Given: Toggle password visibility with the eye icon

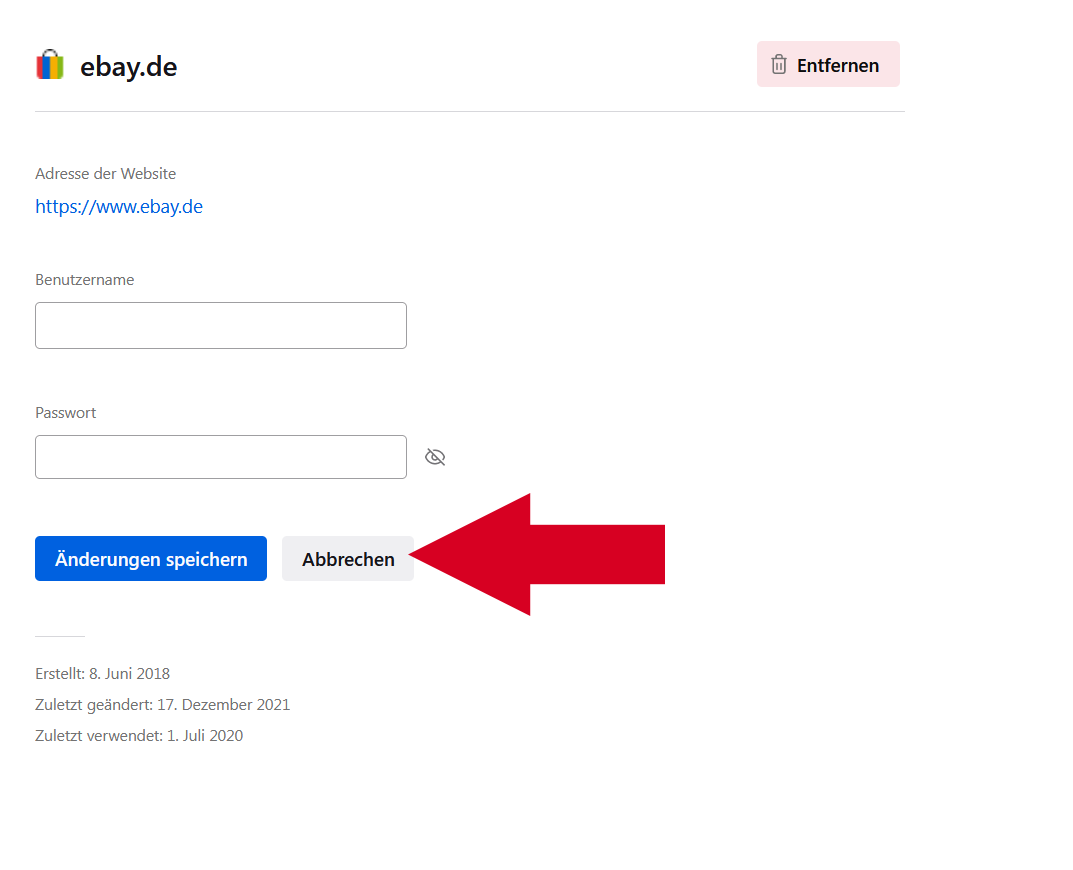Looking at the screenshot, I should tap(435, 457).
